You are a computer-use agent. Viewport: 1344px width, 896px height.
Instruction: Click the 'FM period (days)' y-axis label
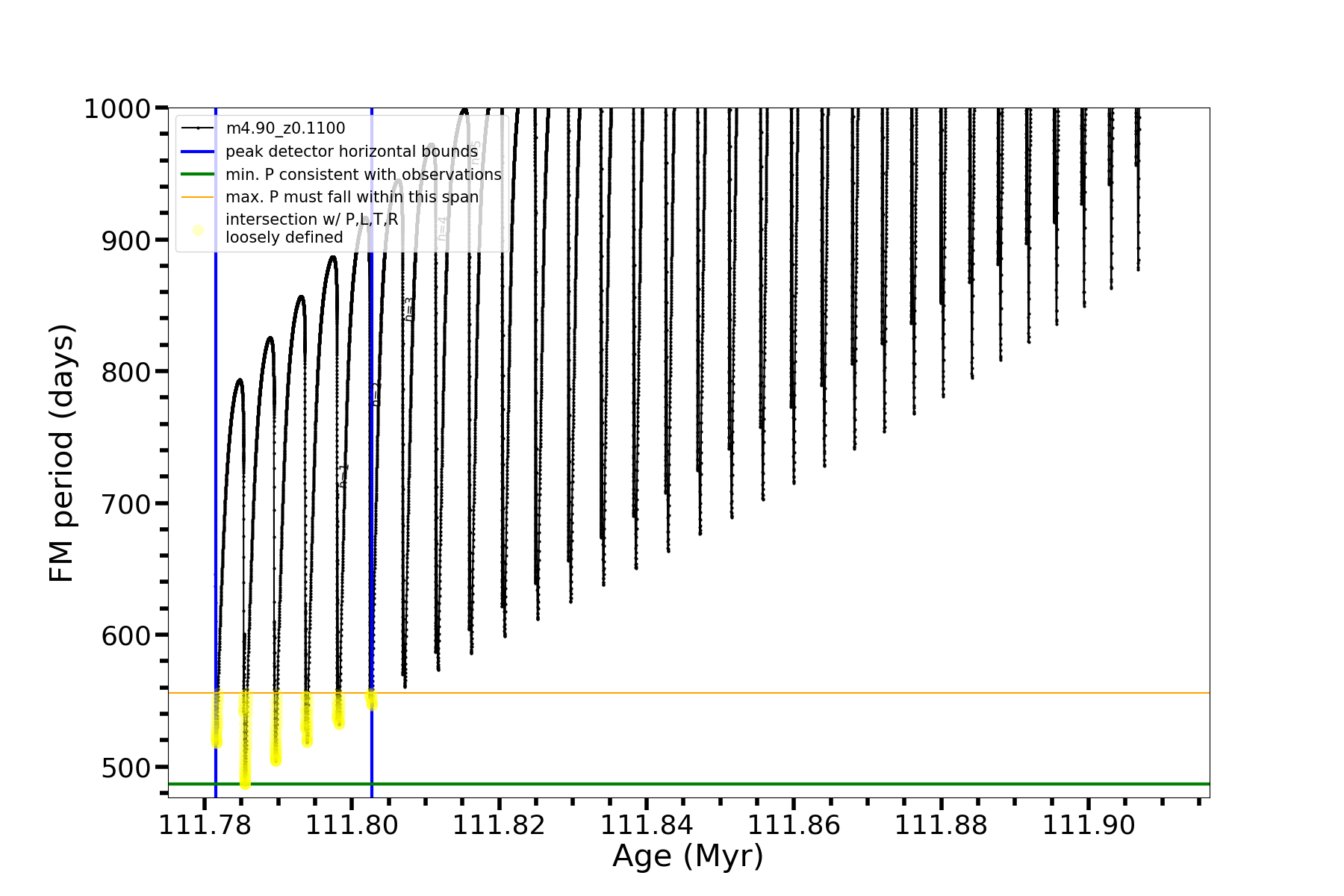pos(62,453)
